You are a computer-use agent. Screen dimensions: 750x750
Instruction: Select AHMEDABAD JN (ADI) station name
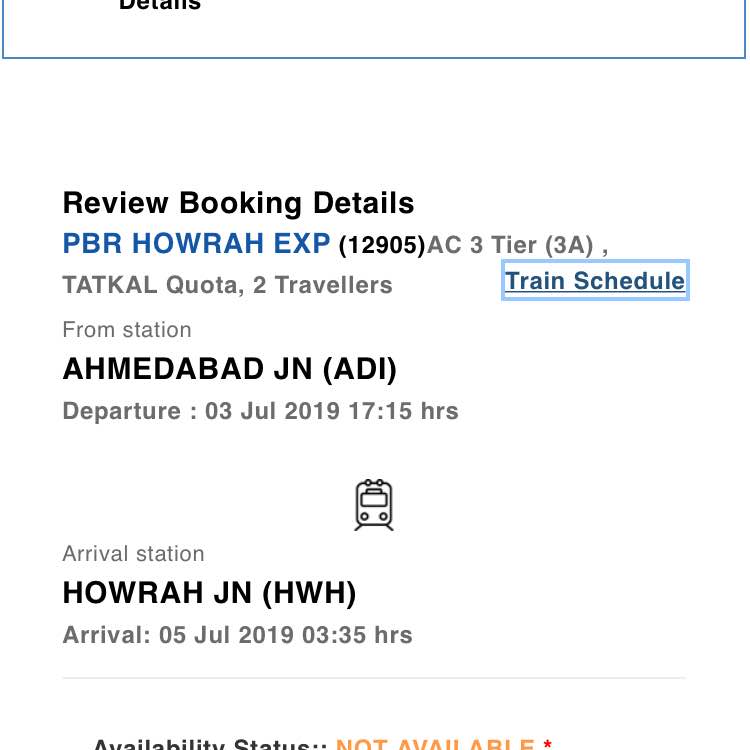pos(230,369)
